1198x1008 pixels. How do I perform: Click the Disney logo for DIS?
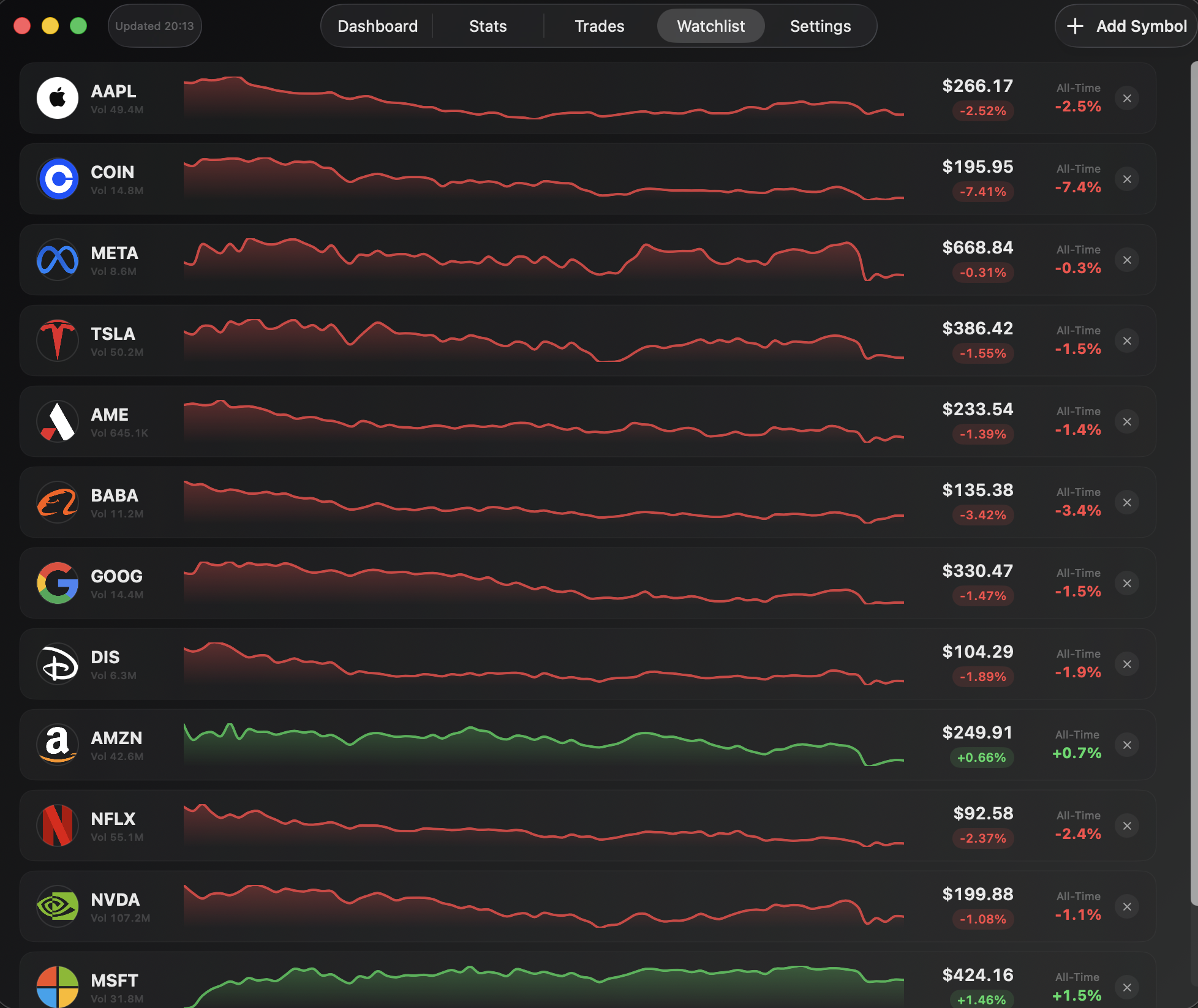coord(58,664)
